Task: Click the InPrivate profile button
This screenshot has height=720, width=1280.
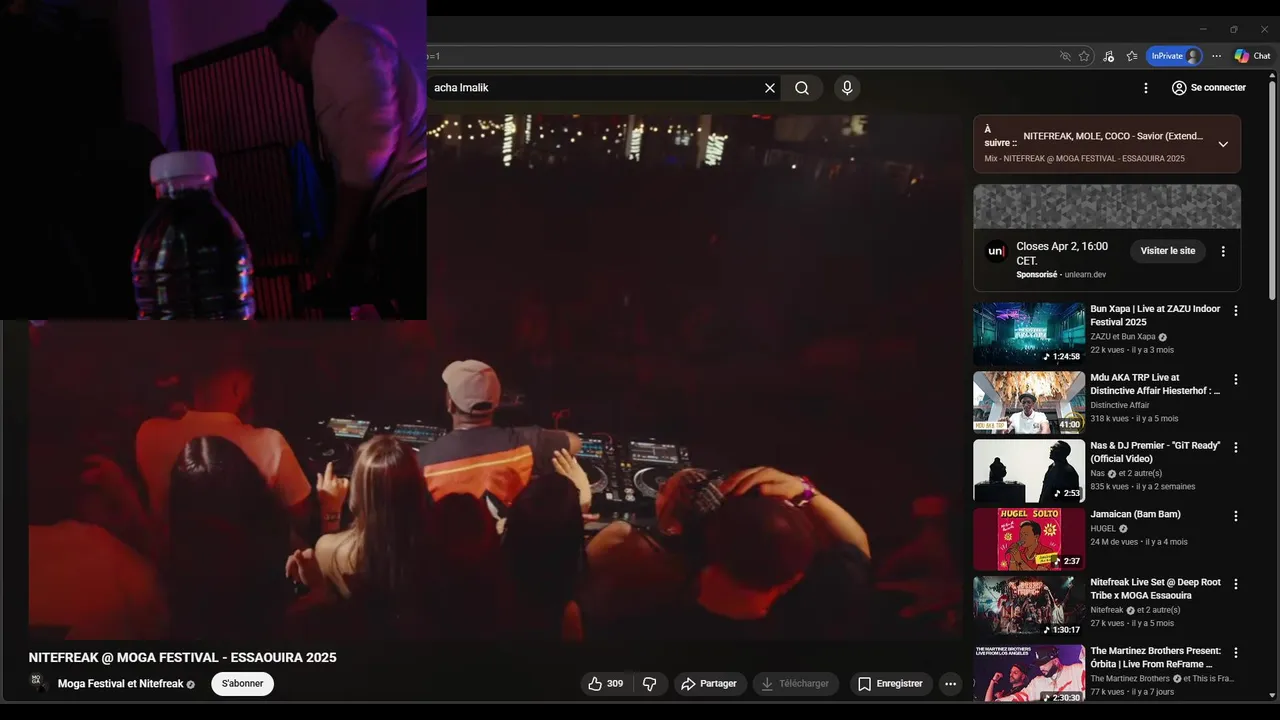Action: [1174, 56]
